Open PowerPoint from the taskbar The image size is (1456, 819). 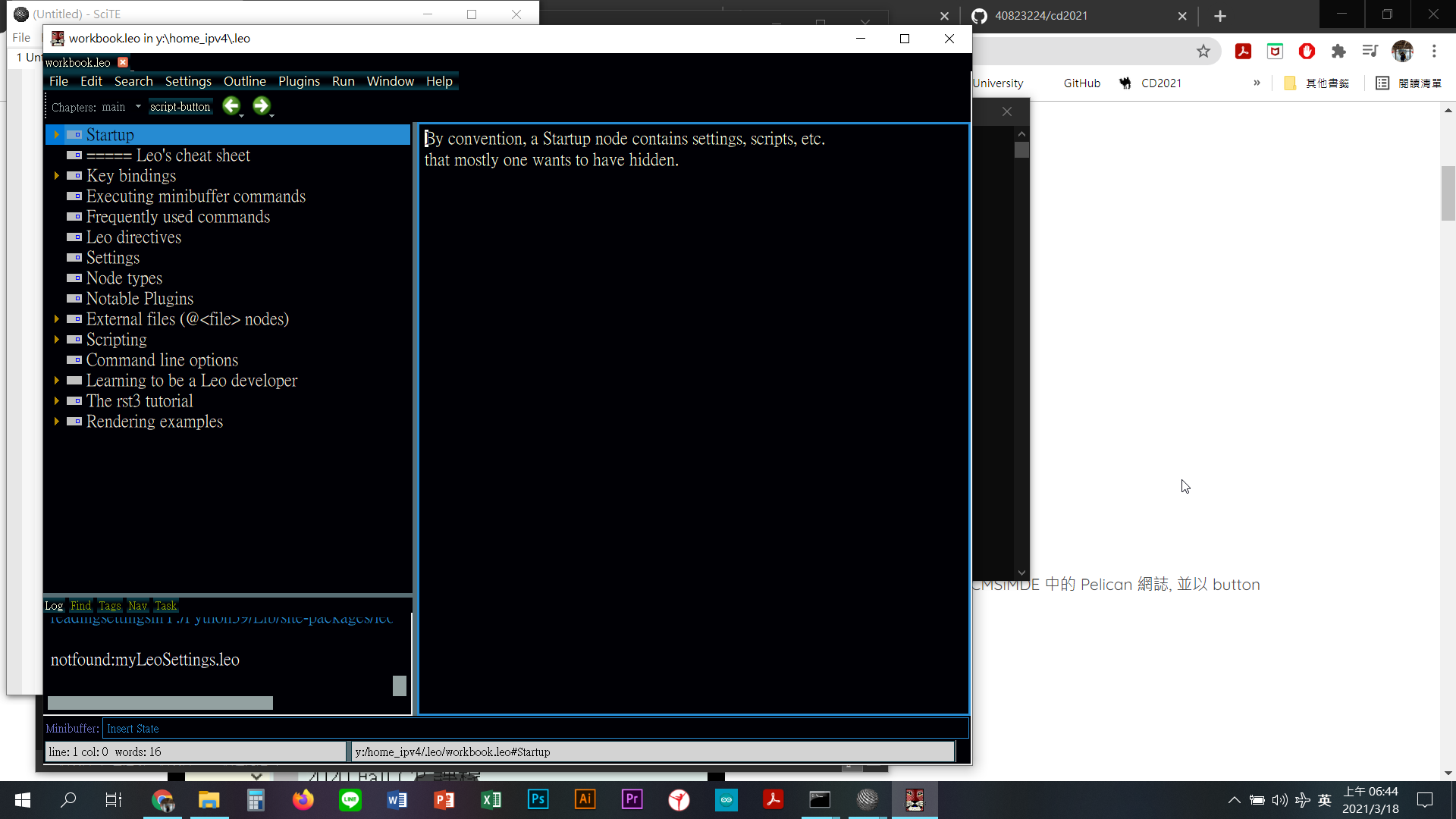(x=444, y=799)
